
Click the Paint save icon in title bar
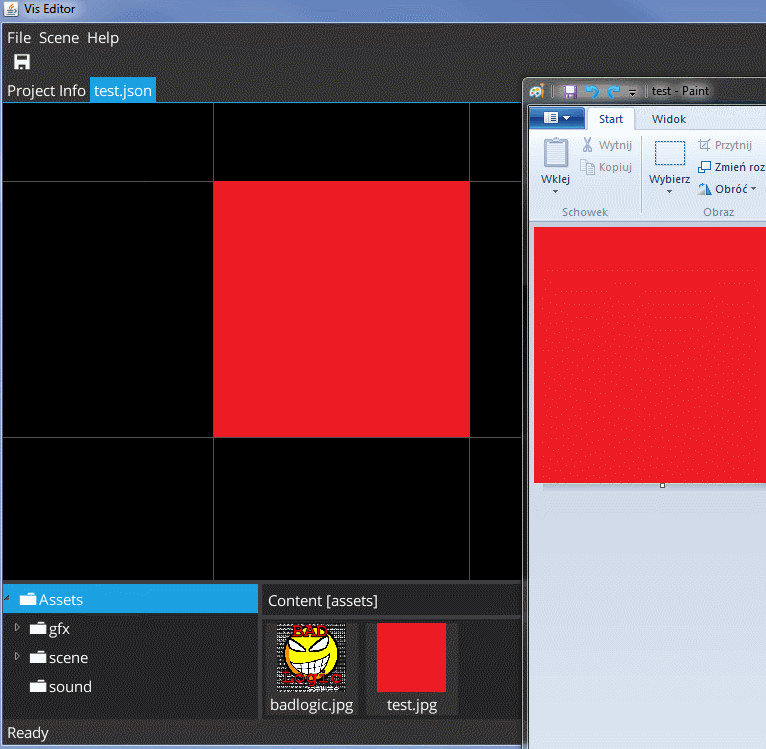click(569, 91)
